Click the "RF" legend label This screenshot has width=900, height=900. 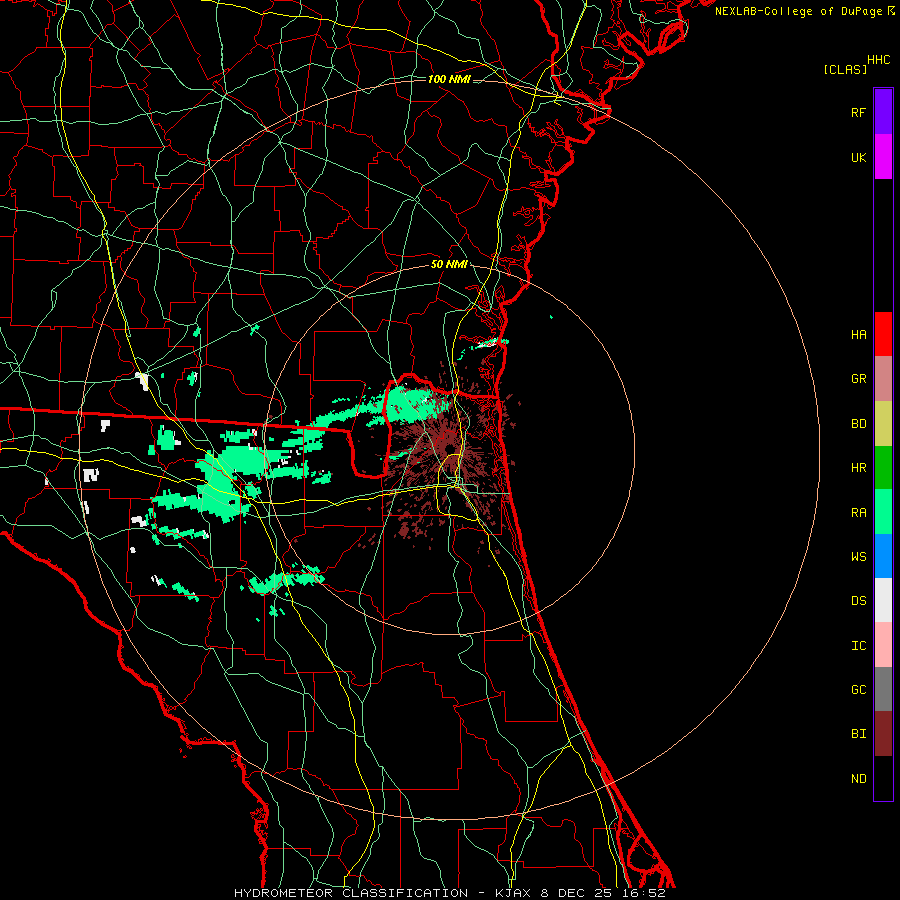point(859,113)
